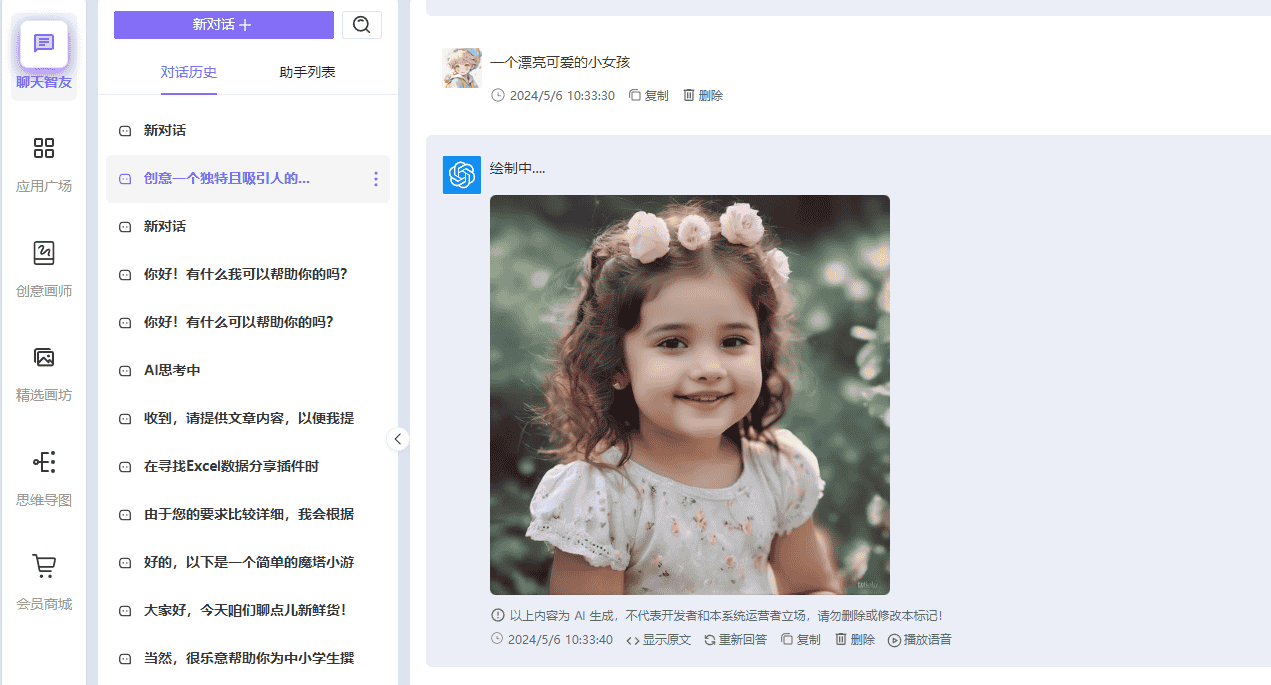Screen dimensions: 1271x685
Task: Regenerate the answer using 重新回答
Action: click(735, 639)
